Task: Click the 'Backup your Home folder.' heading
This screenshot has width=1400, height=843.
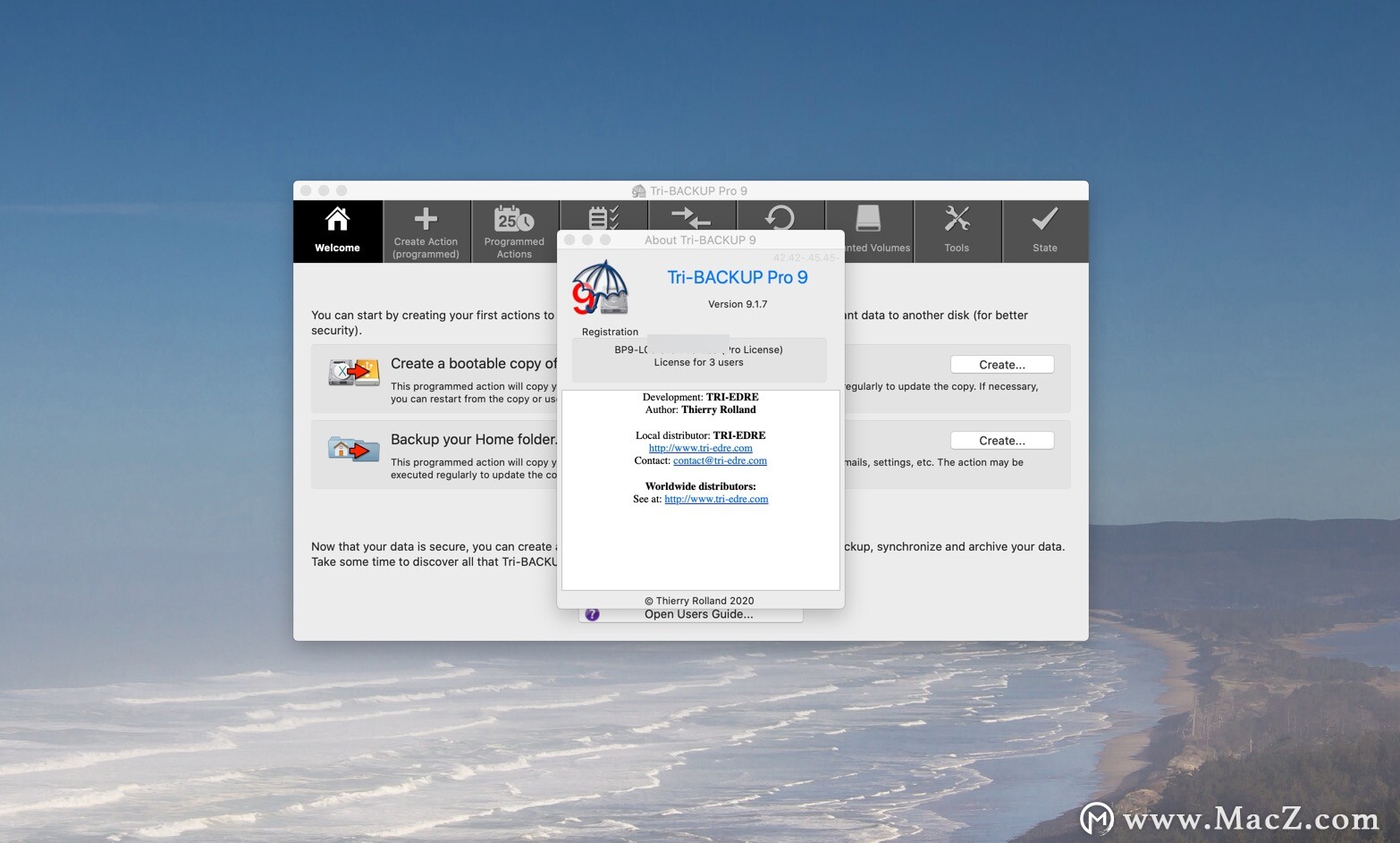Action: coord(474,440)
